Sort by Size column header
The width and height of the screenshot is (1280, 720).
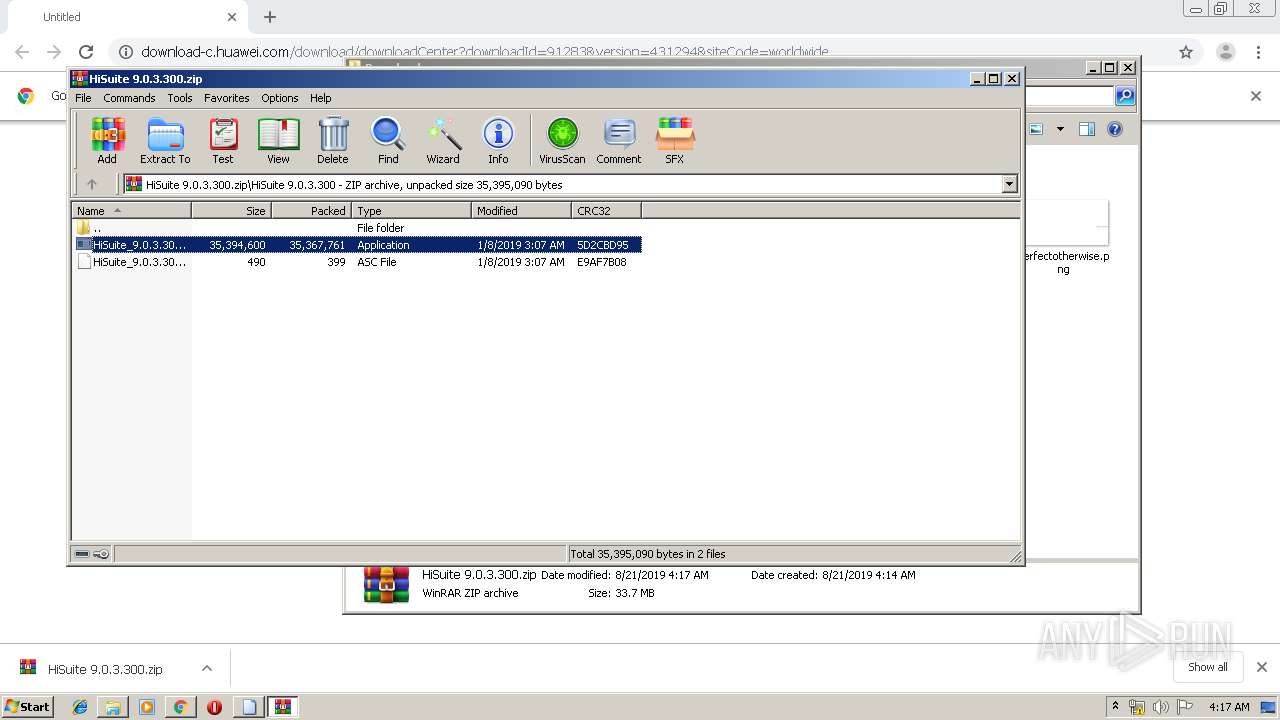[x=231, y=210]
